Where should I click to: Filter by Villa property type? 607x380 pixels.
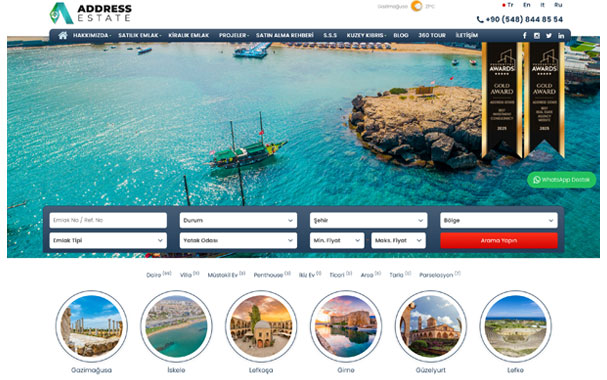click(189, 274)
